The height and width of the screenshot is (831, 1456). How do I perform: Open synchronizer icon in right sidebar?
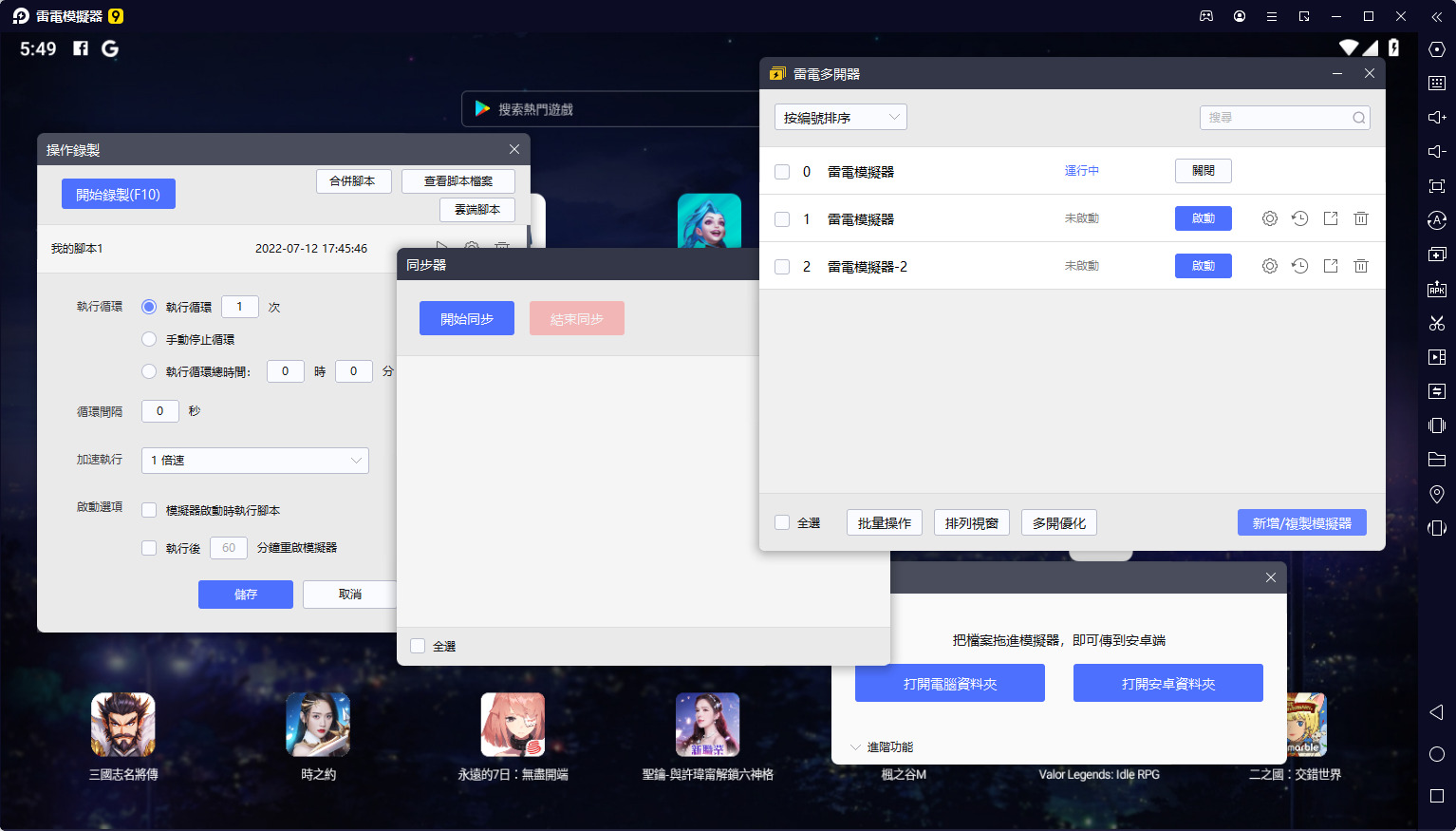tap(1437, 391)
